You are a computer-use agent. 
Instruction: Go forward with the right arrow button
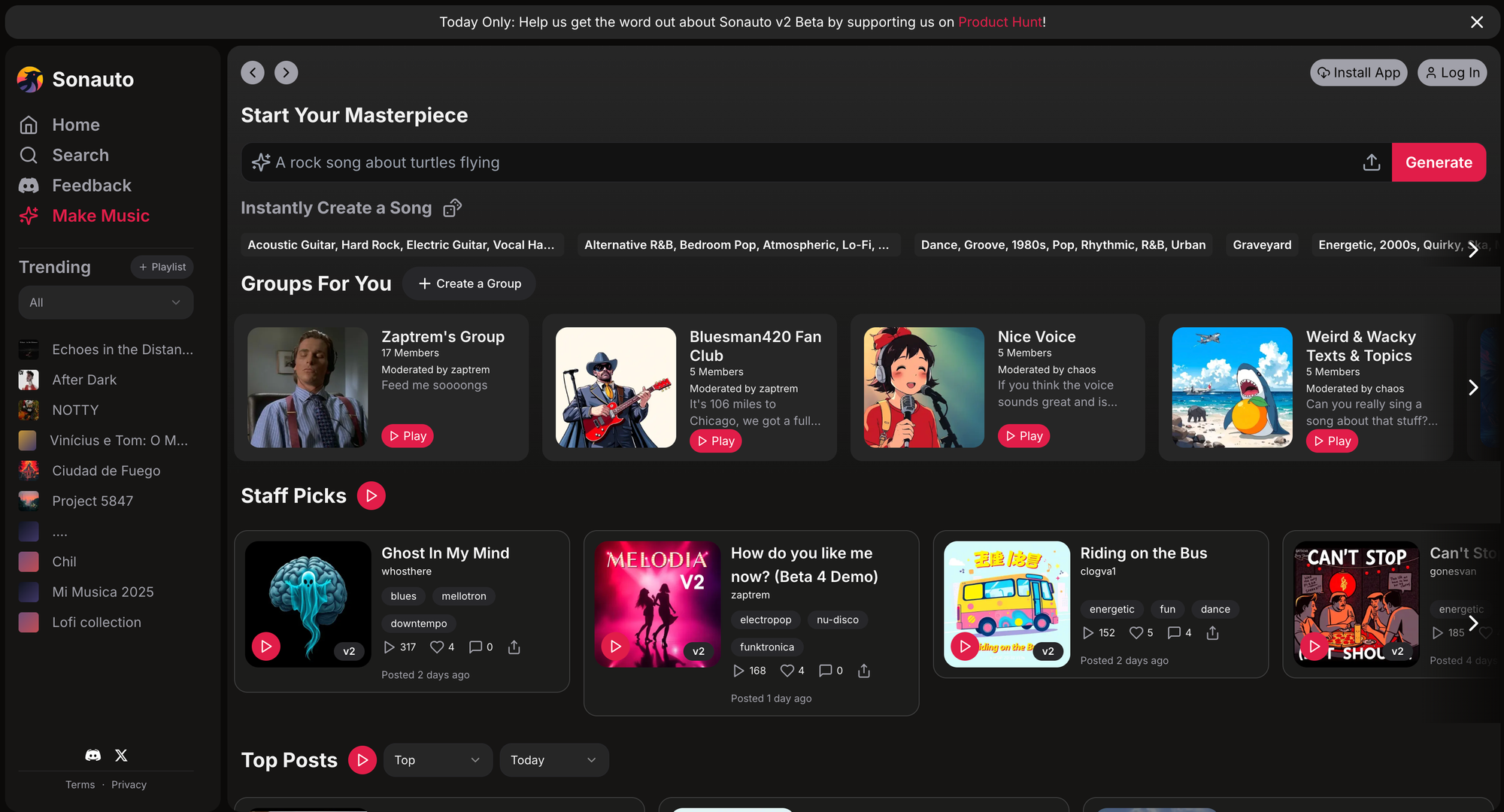tap(286, 72)
